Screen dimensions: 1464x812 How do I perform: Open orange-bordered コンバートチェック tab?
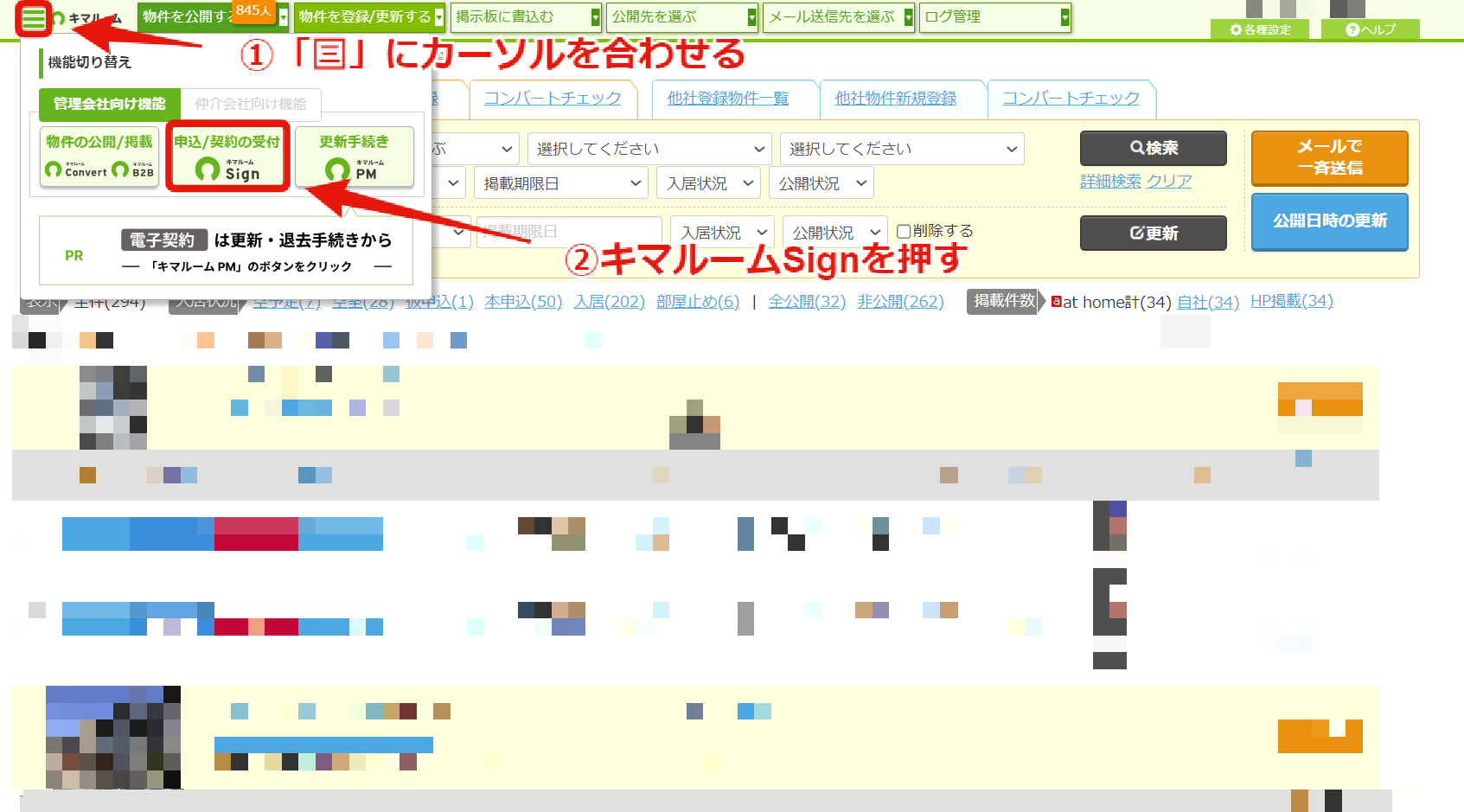[553, 99]
